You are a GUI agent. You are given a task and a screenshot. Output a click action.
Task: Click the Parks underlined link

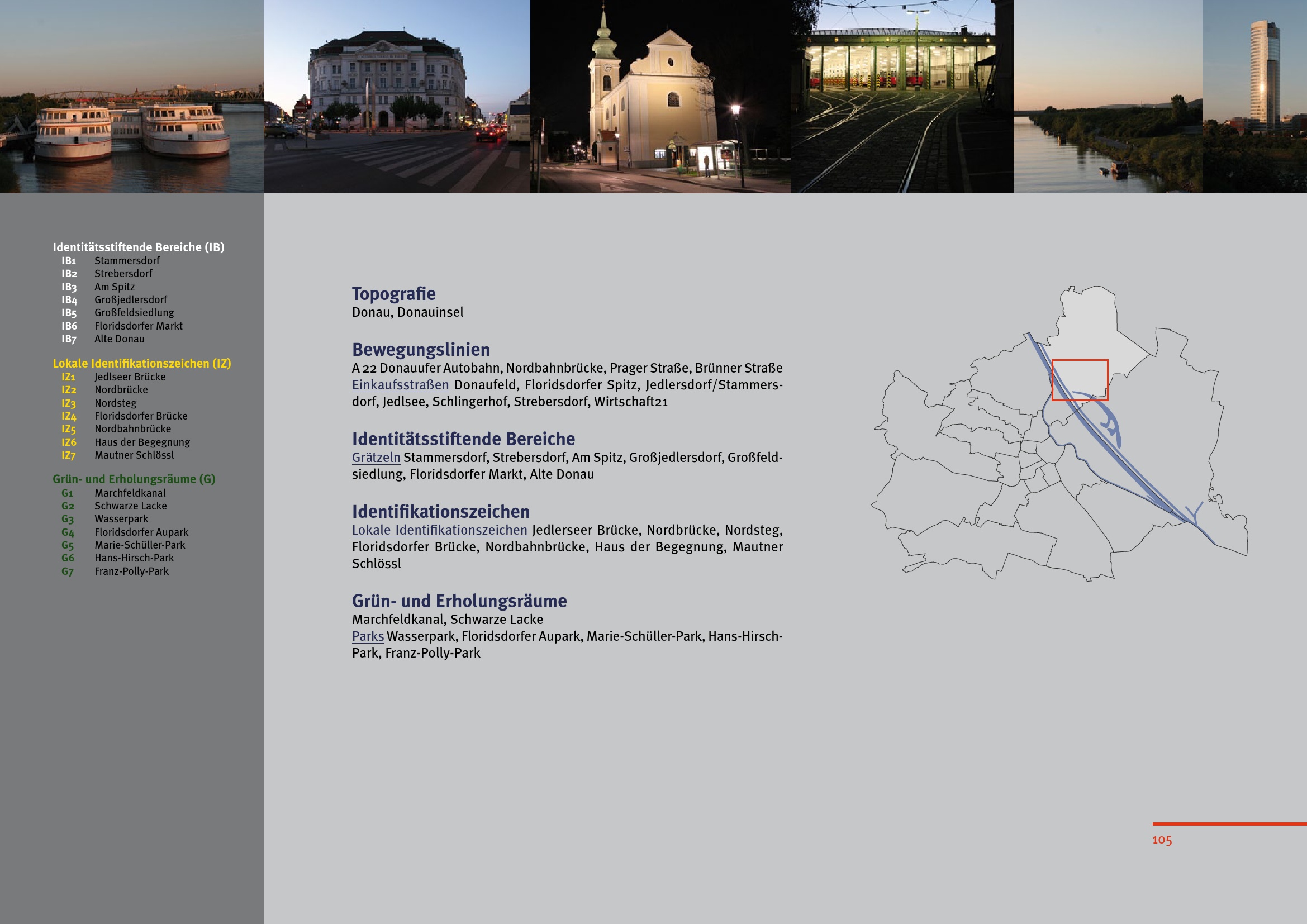click(x=368, y=636)
